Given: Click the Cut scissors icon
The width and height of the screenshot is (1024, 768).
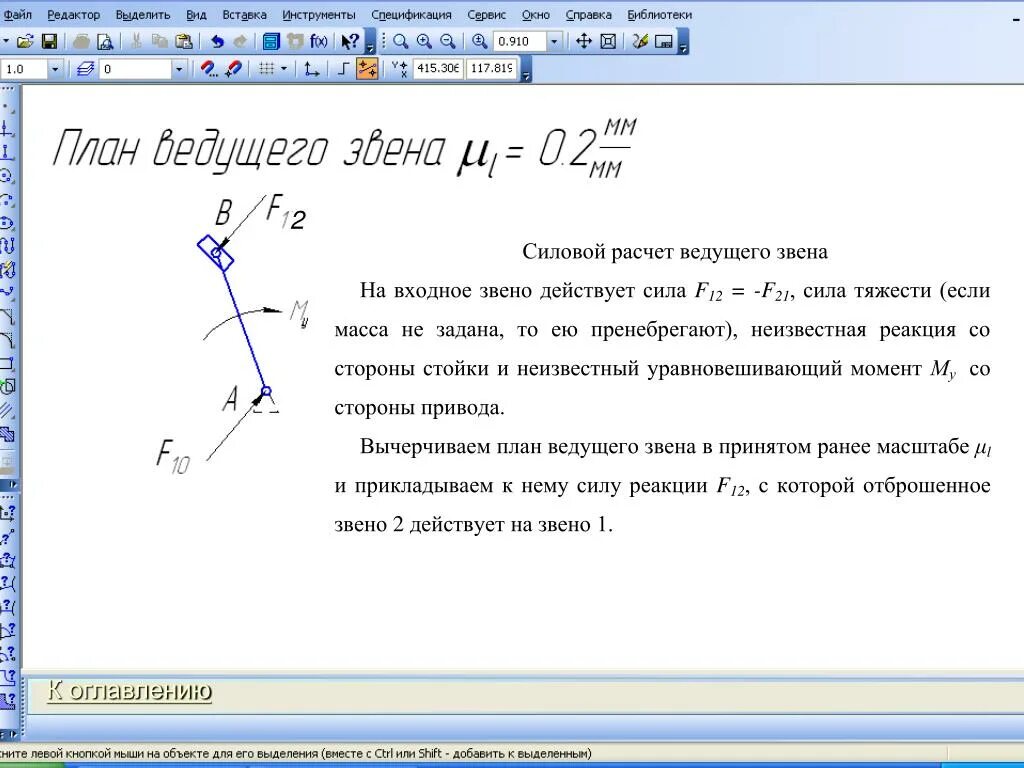Looking at the screenshot, I should [136, 42].
